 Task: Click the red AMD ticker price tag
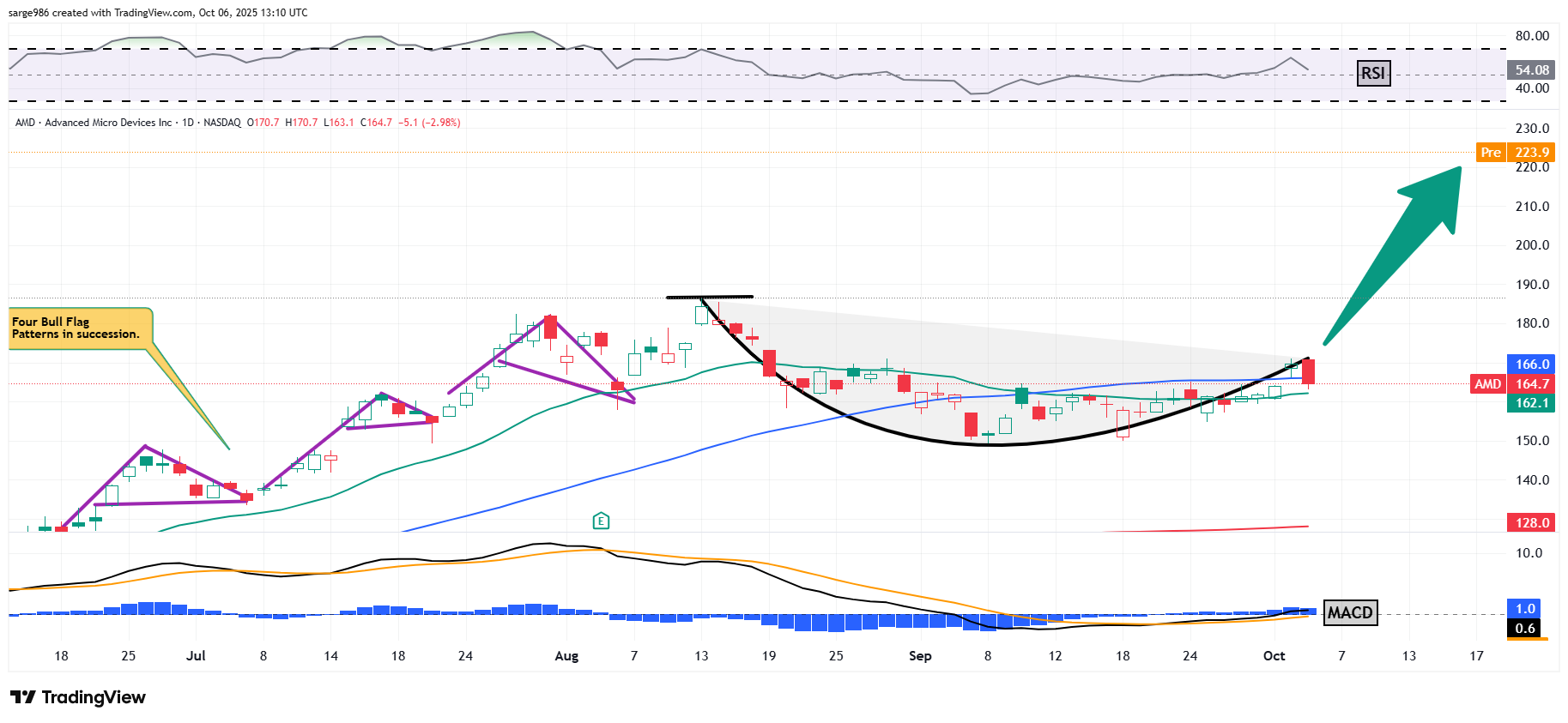point(1487,384)
